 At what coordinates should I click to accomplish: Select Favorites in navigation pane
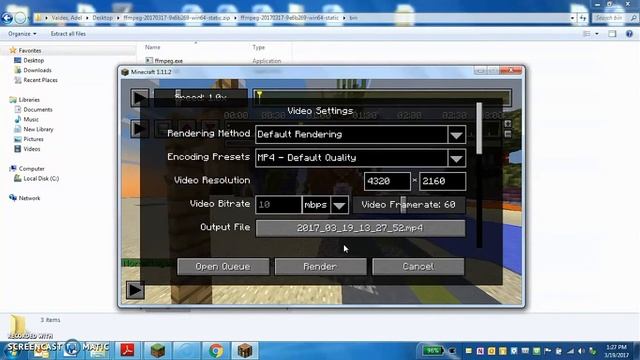point(30,51)
